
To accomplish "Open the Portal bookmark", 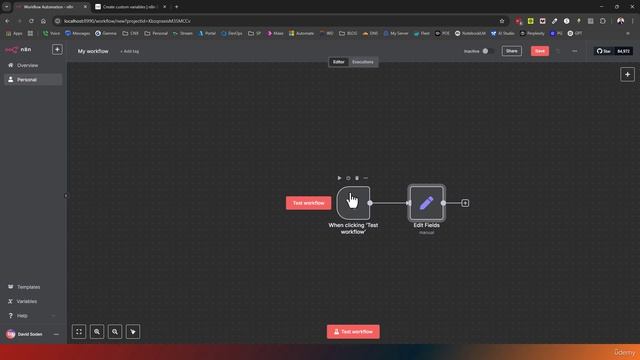I will [207, 33].
